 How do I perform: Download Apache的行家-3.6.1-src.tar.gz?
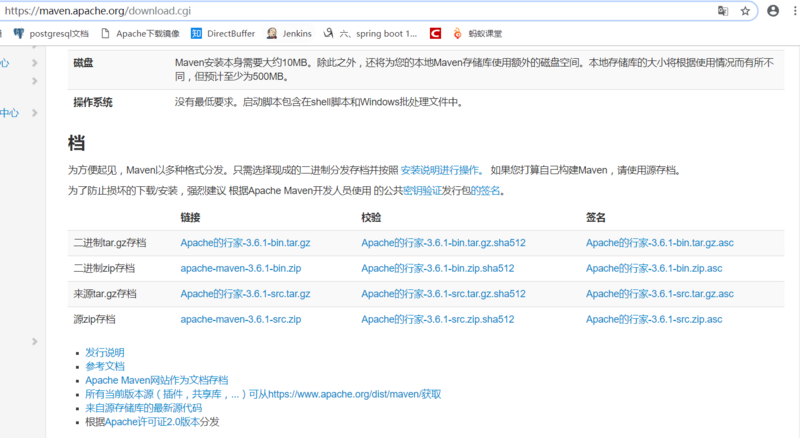[245, 294]
